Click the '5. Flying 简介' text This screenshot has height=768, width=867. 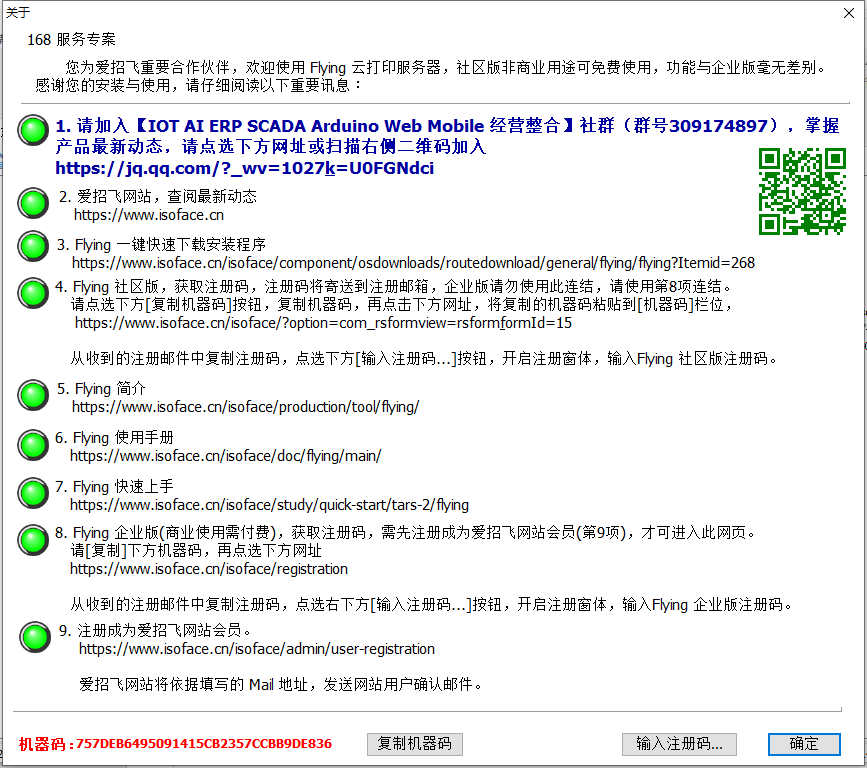(x=101, y=389)
